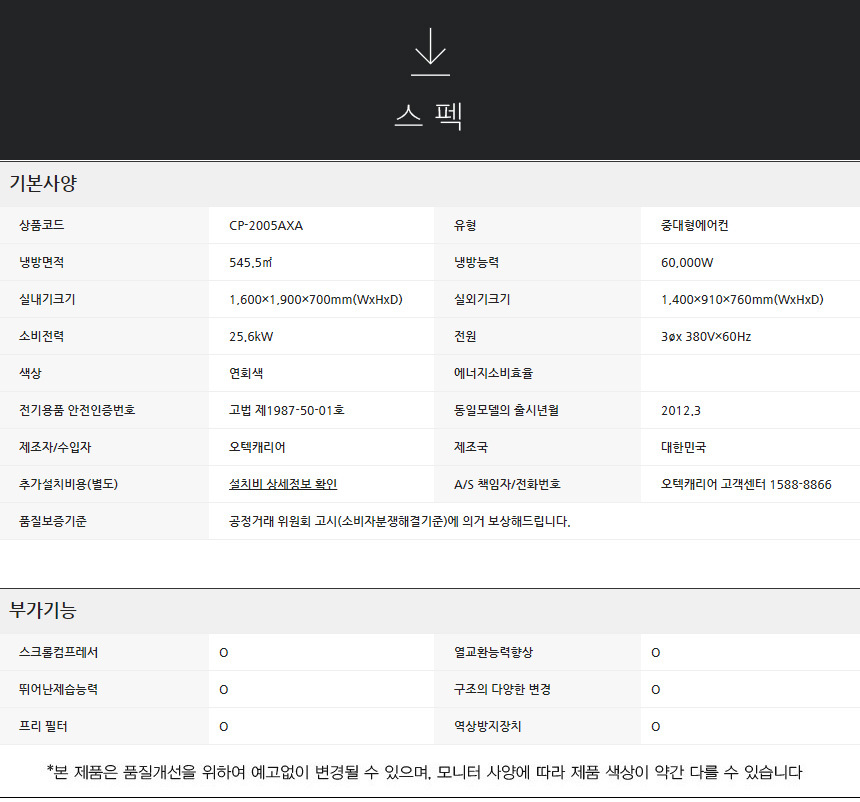Click the 역상방지장치 feature label

coord(487,727)
